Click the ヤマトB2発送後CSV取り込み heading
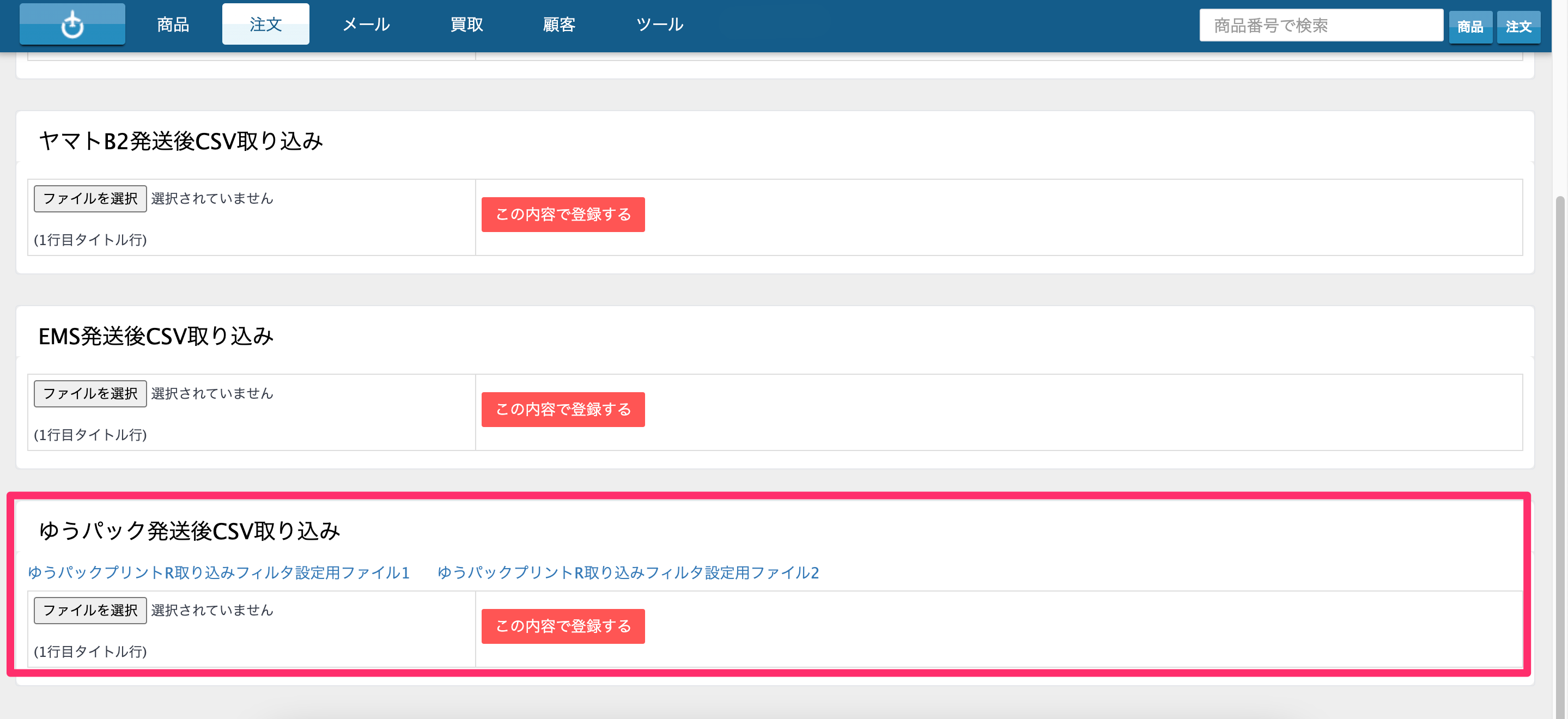The width and height of the screenshot is (1568, 719). click(181, 141)
